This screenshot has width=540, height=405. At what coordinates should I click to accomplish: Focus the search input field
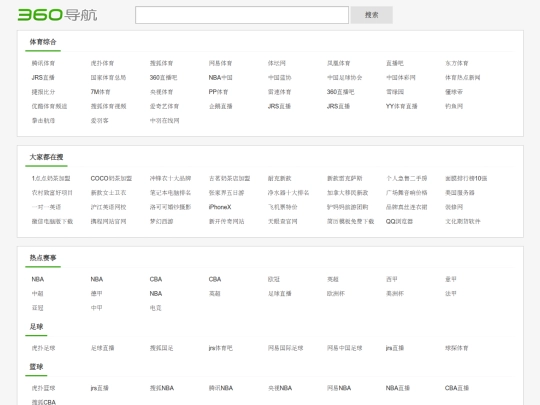[x=242, y=15]
